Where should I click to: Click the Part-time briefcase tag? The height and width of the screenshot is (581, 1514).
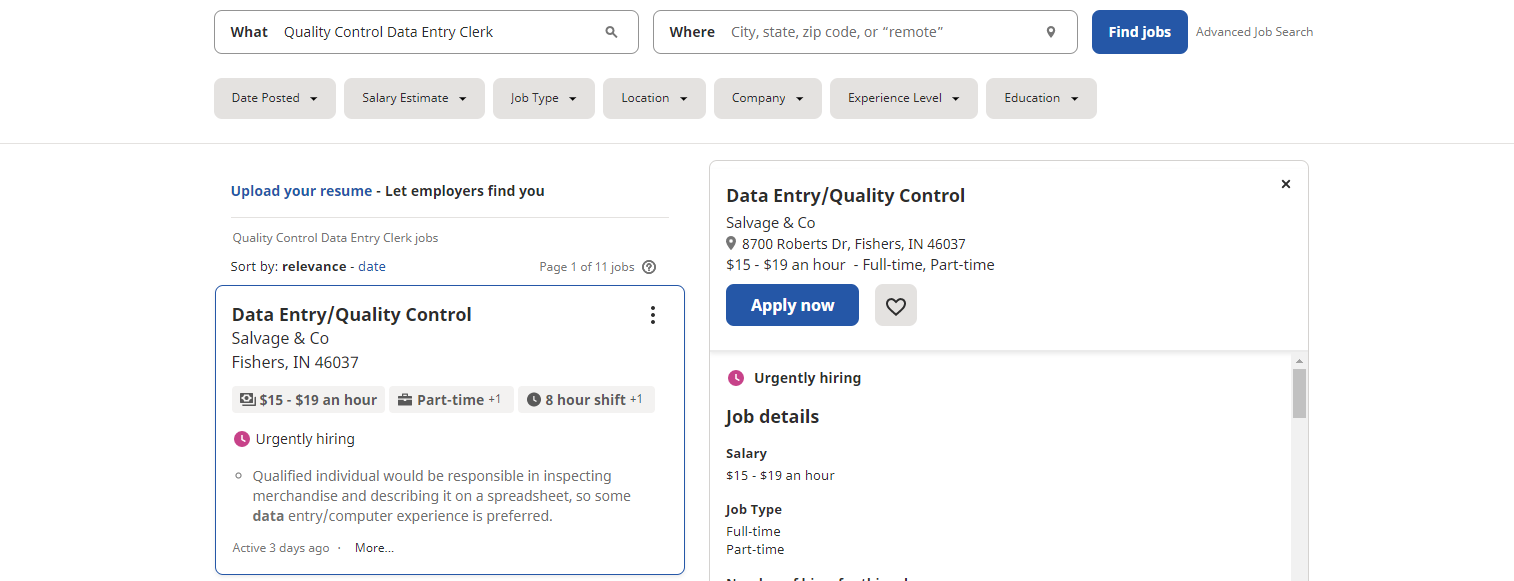pos(450,400)
